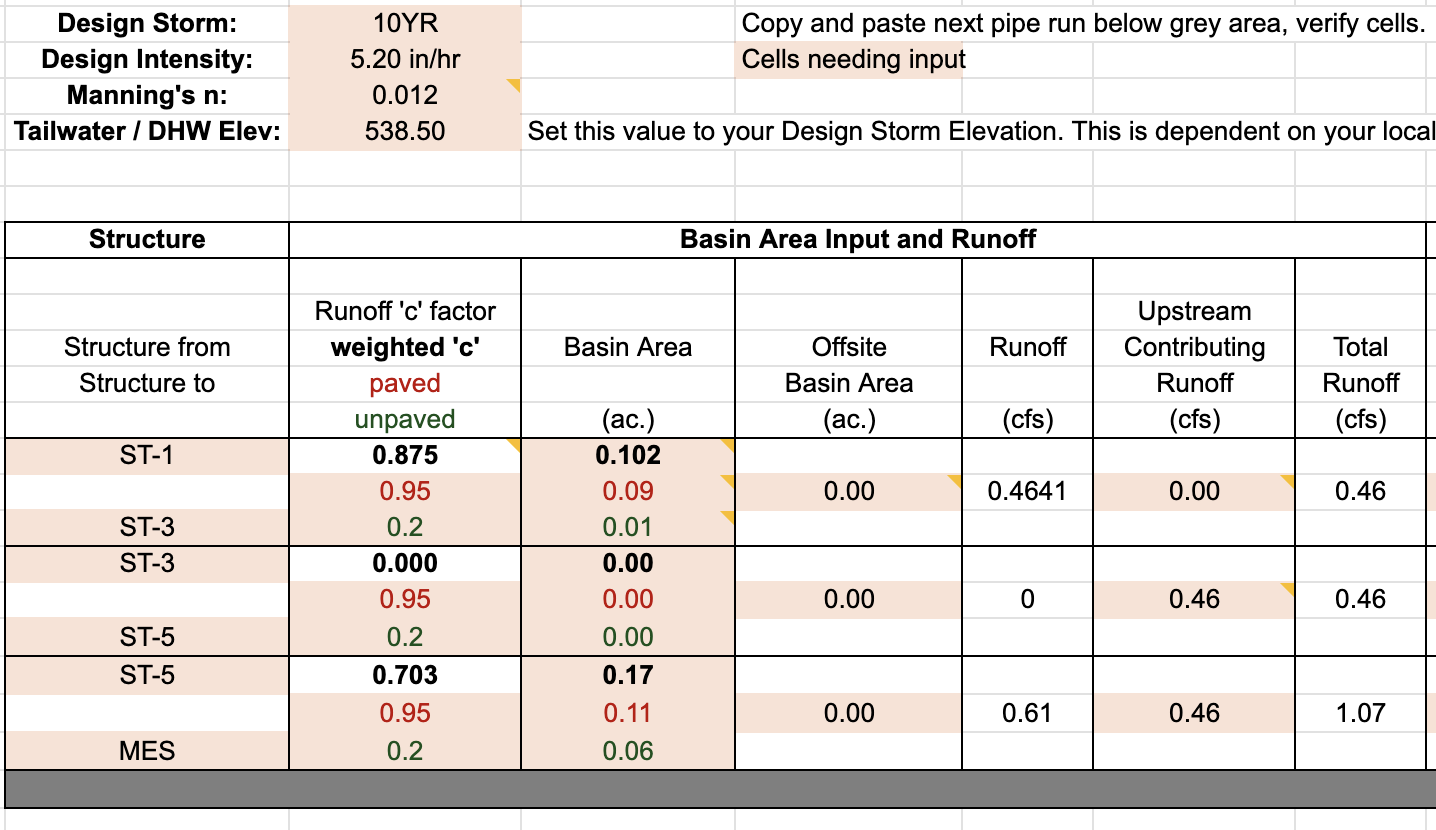Select the MES structure cell
The width and height of the screenshot is (1436, 830).
[147, 750]
